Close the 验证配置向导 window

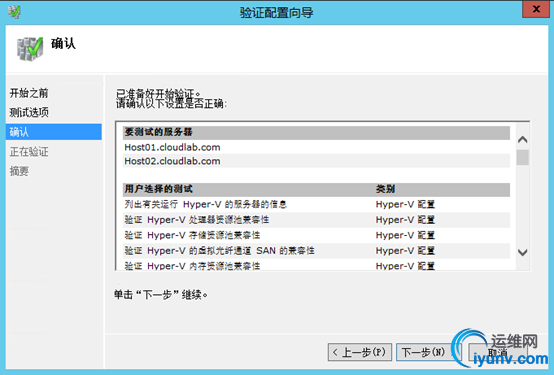(536, 9)
